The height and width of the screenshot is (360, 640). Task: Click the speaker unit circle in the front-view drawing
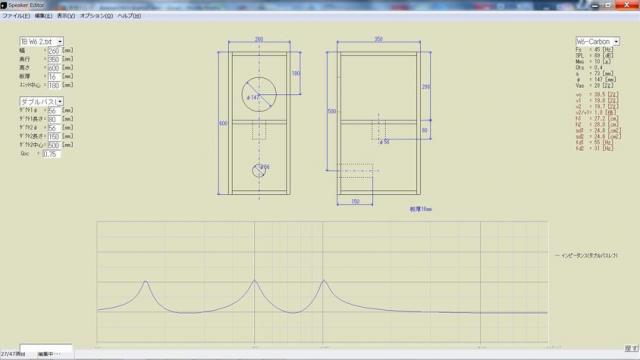tap(259, 94)
